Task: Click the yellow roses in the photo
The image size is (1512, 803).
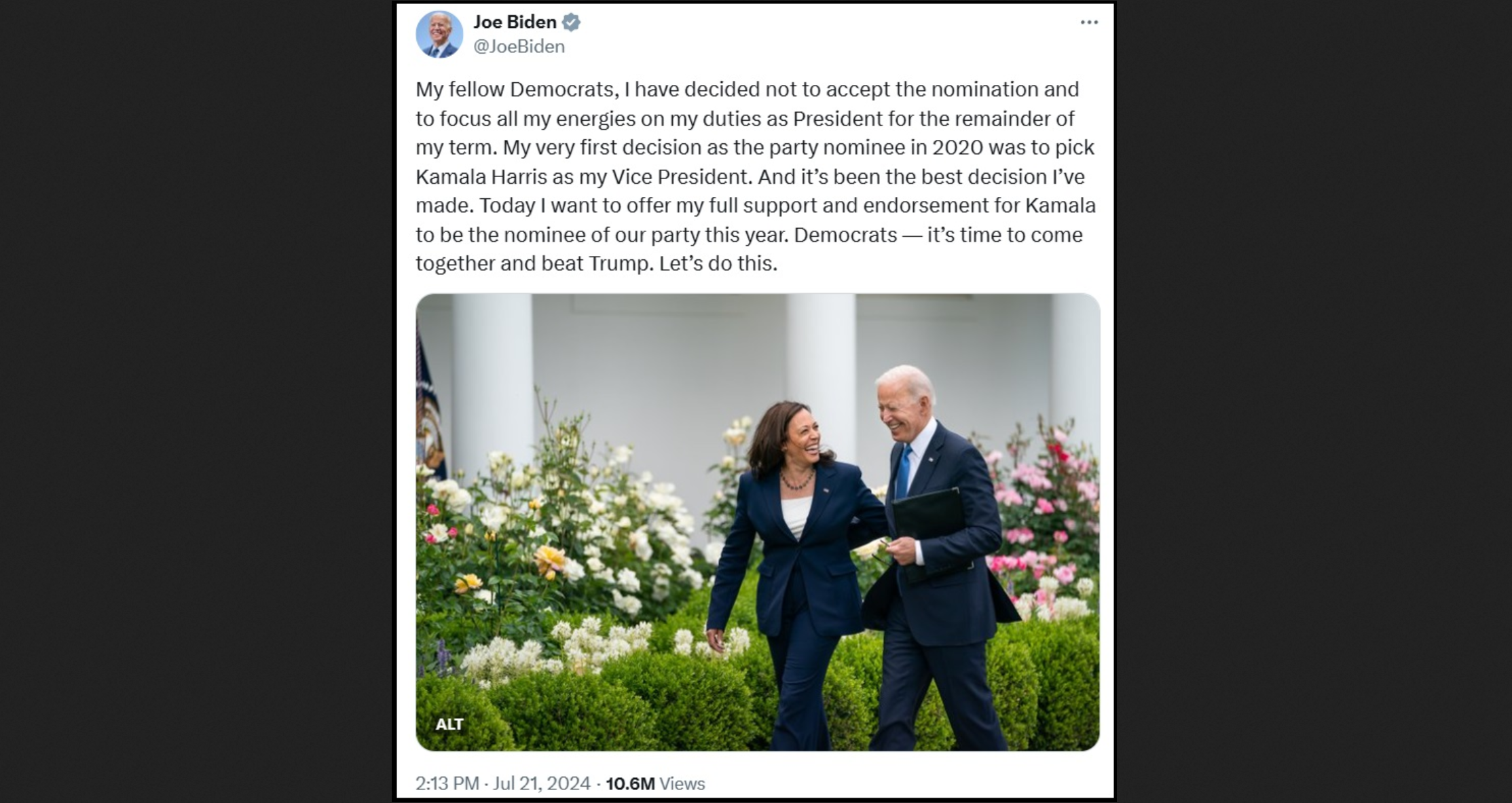Action: pos(549,561)
